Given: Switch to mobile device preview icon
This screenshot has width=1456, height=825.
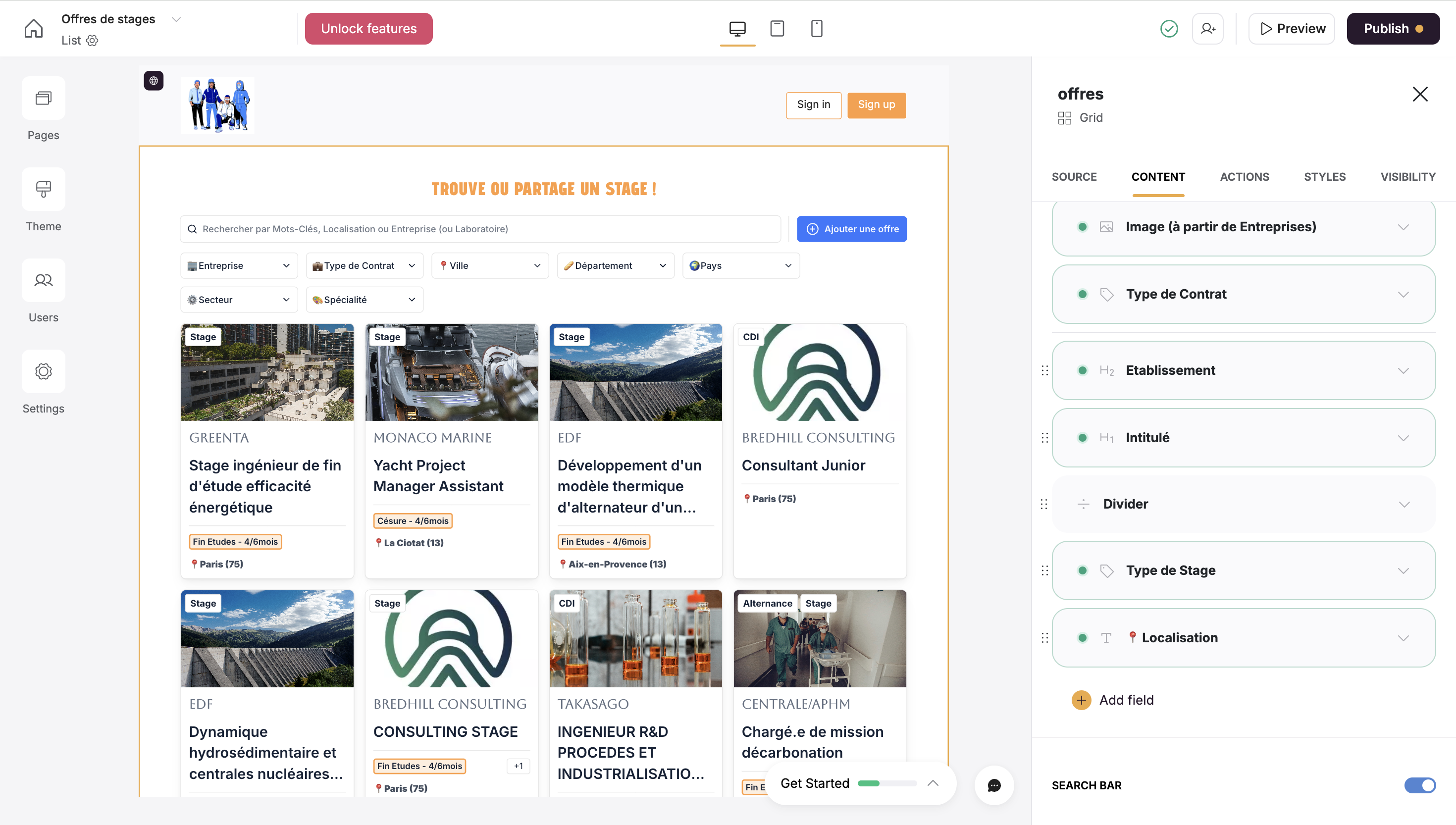Looking at the screenshot, I should (x=816, y=28).
